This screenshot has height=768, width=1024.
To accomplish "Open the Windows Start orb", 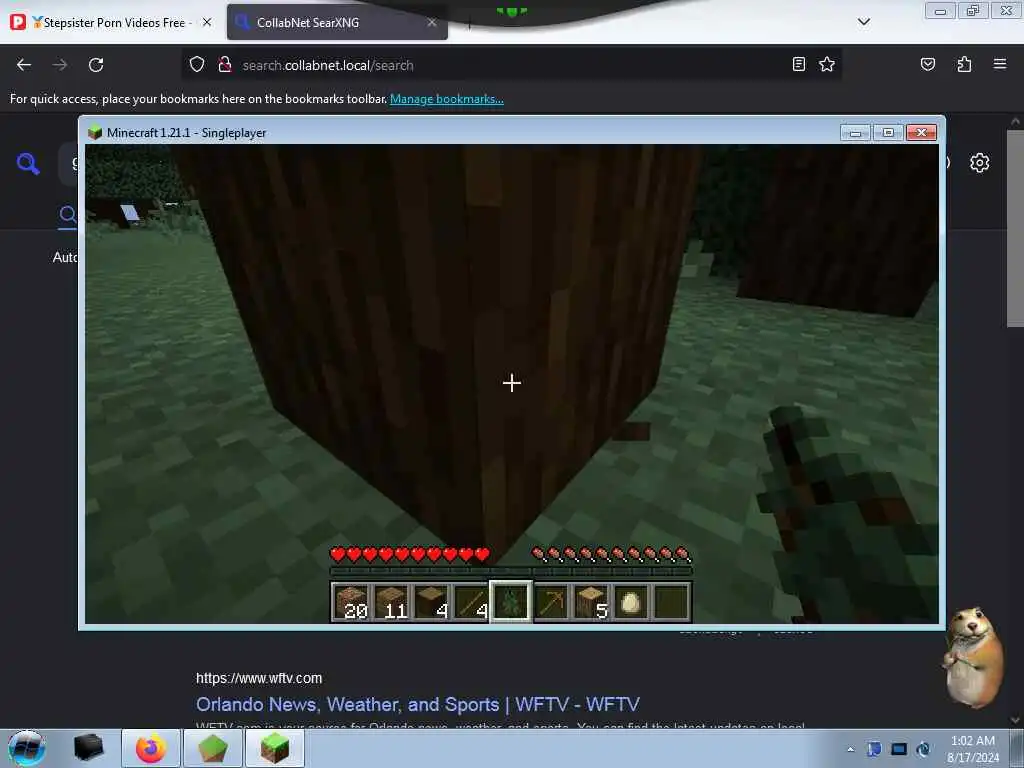I will (x=26, y=748).
